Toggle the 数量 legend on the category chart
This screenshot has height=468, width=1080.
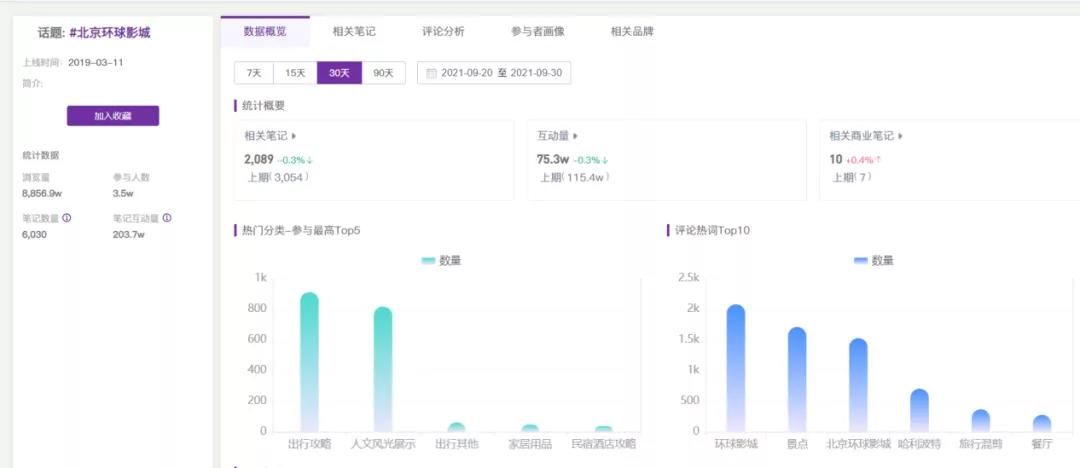click(x=441, y=261)
